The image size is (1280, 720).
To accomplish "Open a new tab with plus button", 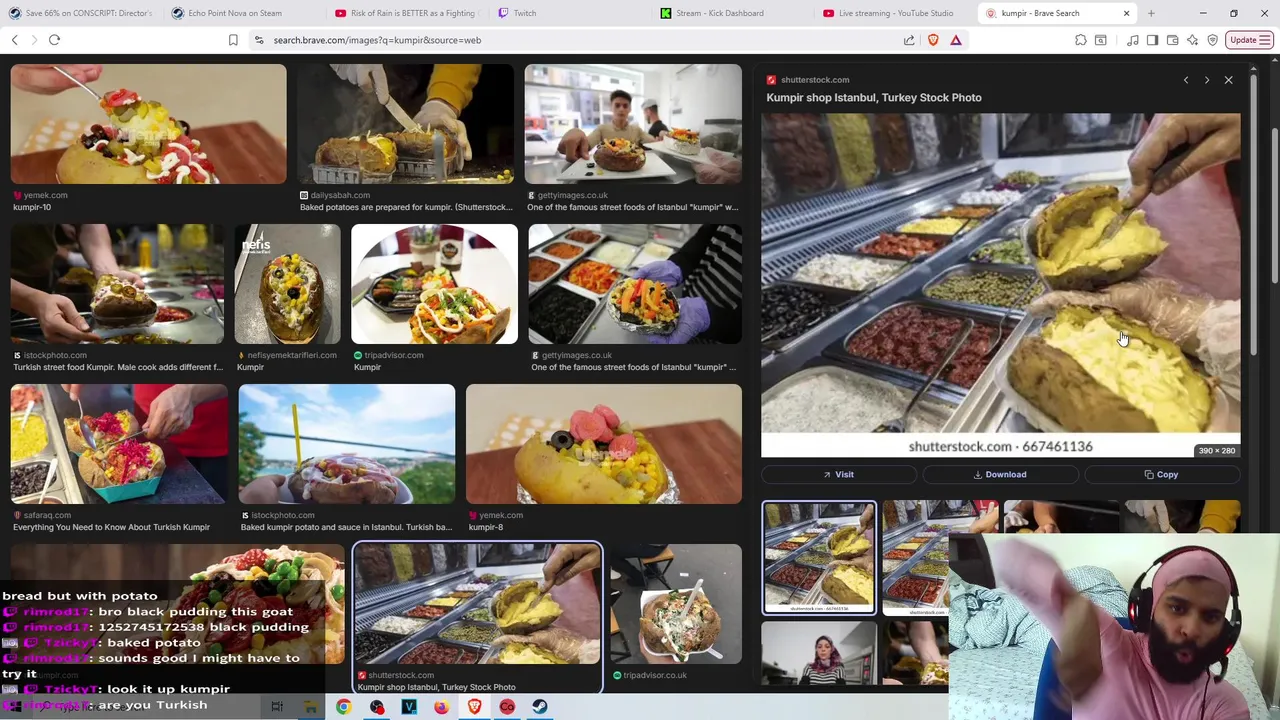I will pyautogui.click(x=1151, y=13).
